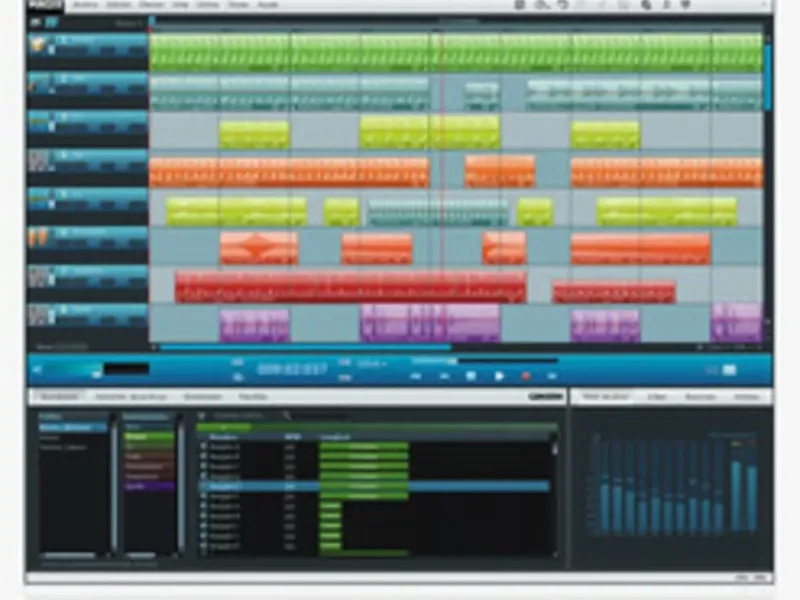Select the drum instrument icon on track 1
Screen dimensions: 800x600
37,44
